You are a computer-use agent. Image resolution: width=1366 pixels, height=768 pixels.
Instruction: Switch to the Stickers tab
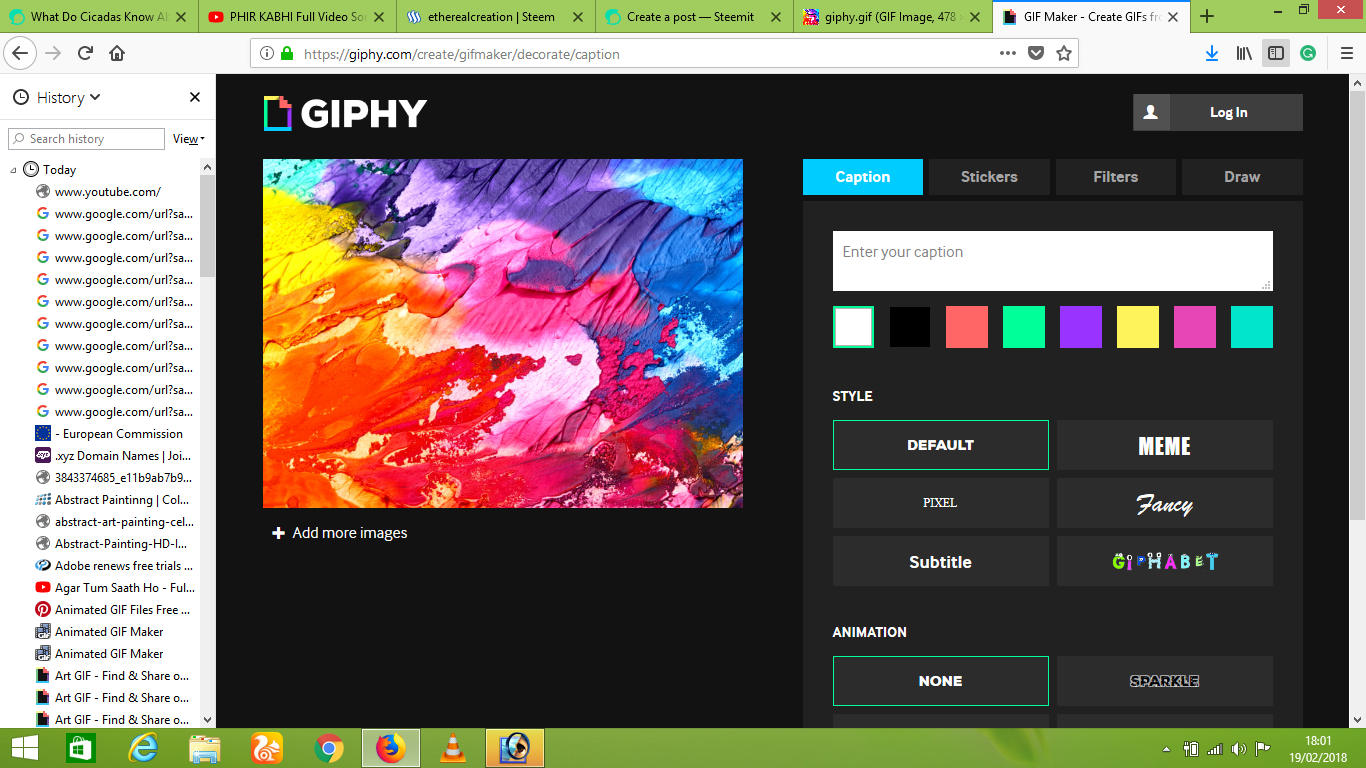989,177
